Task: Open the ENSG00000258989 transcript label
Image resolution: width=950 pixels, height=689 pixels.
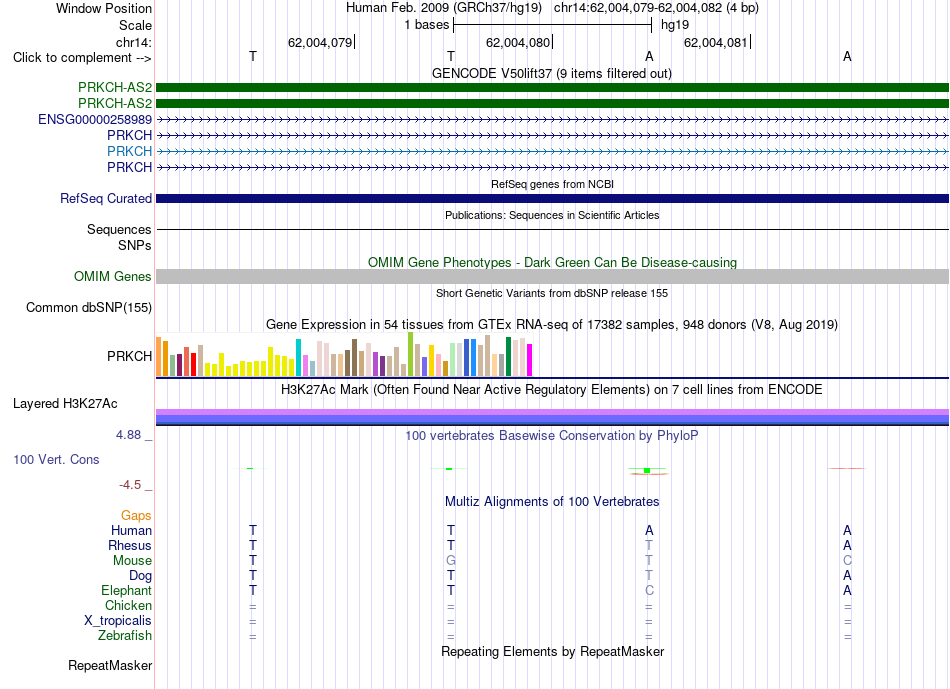Action: coord(95,119)
